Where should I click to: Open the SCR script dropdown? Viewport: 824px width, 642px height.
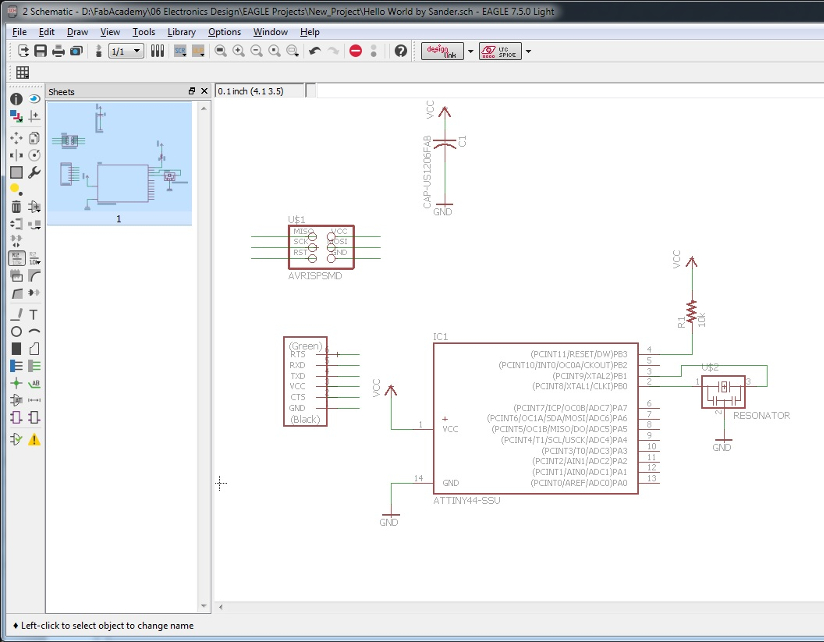180,51
